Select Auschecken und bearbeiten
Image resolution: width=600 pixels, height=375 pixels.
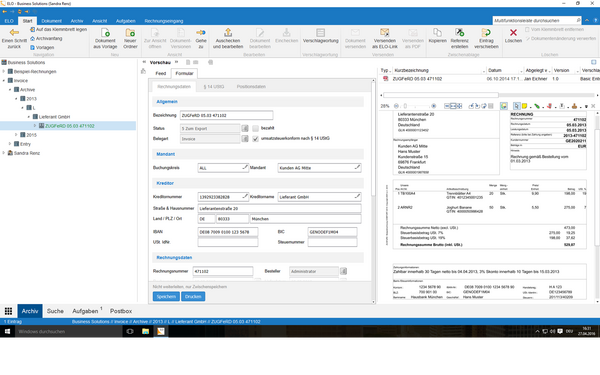click(228, 38)
